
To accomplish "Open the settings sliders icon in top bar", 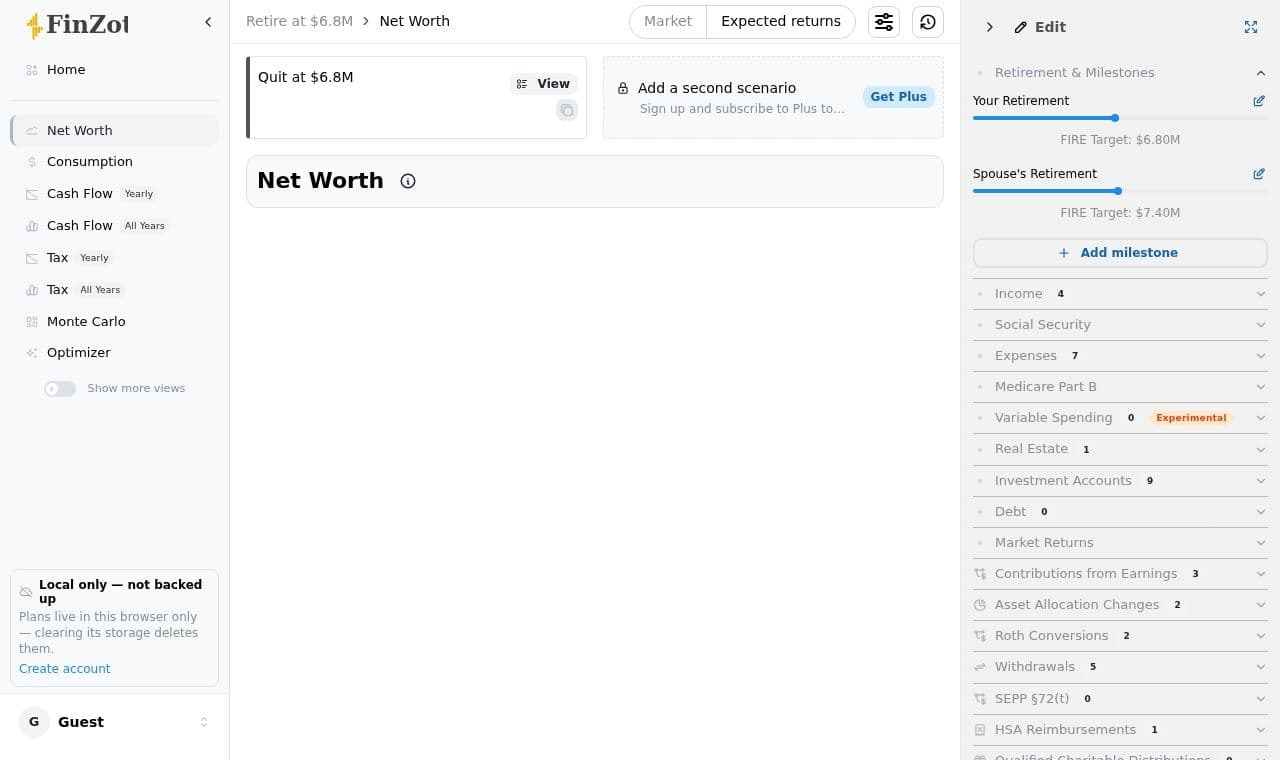I will [884, 22].
